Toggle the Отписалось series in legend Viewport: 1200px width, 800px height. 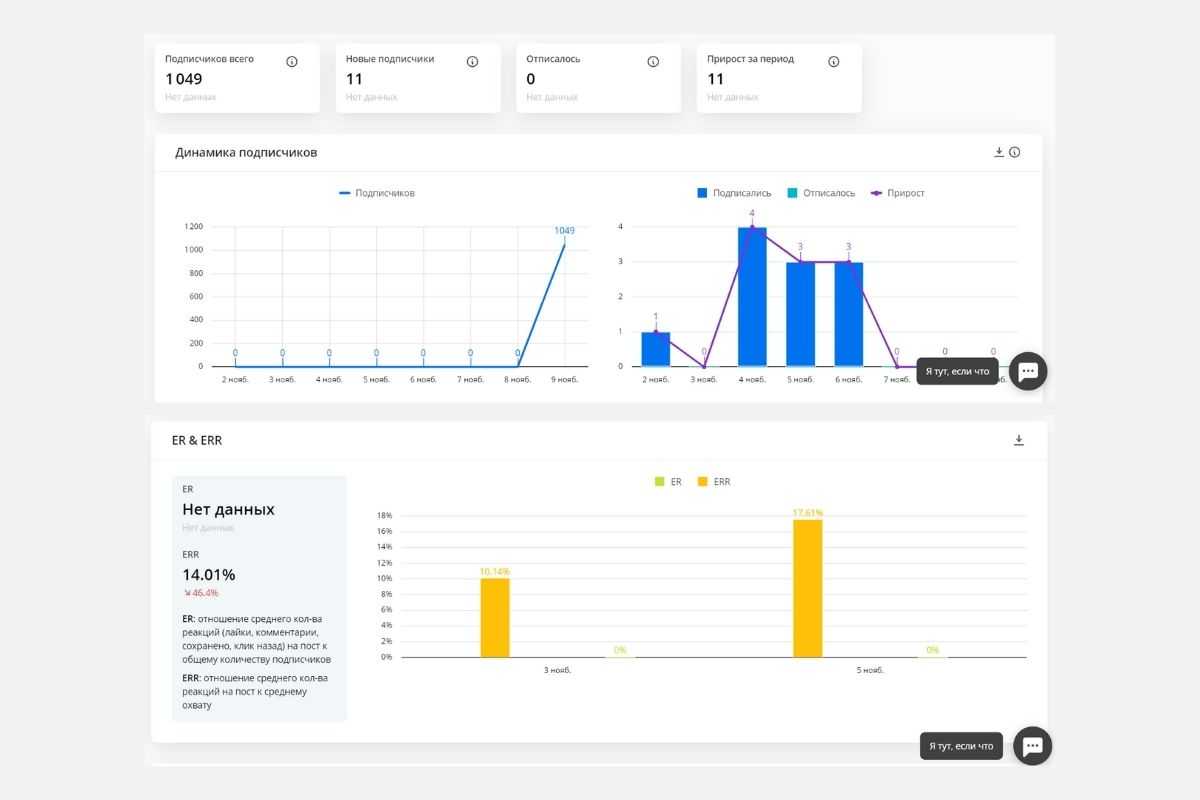point(821,193)
